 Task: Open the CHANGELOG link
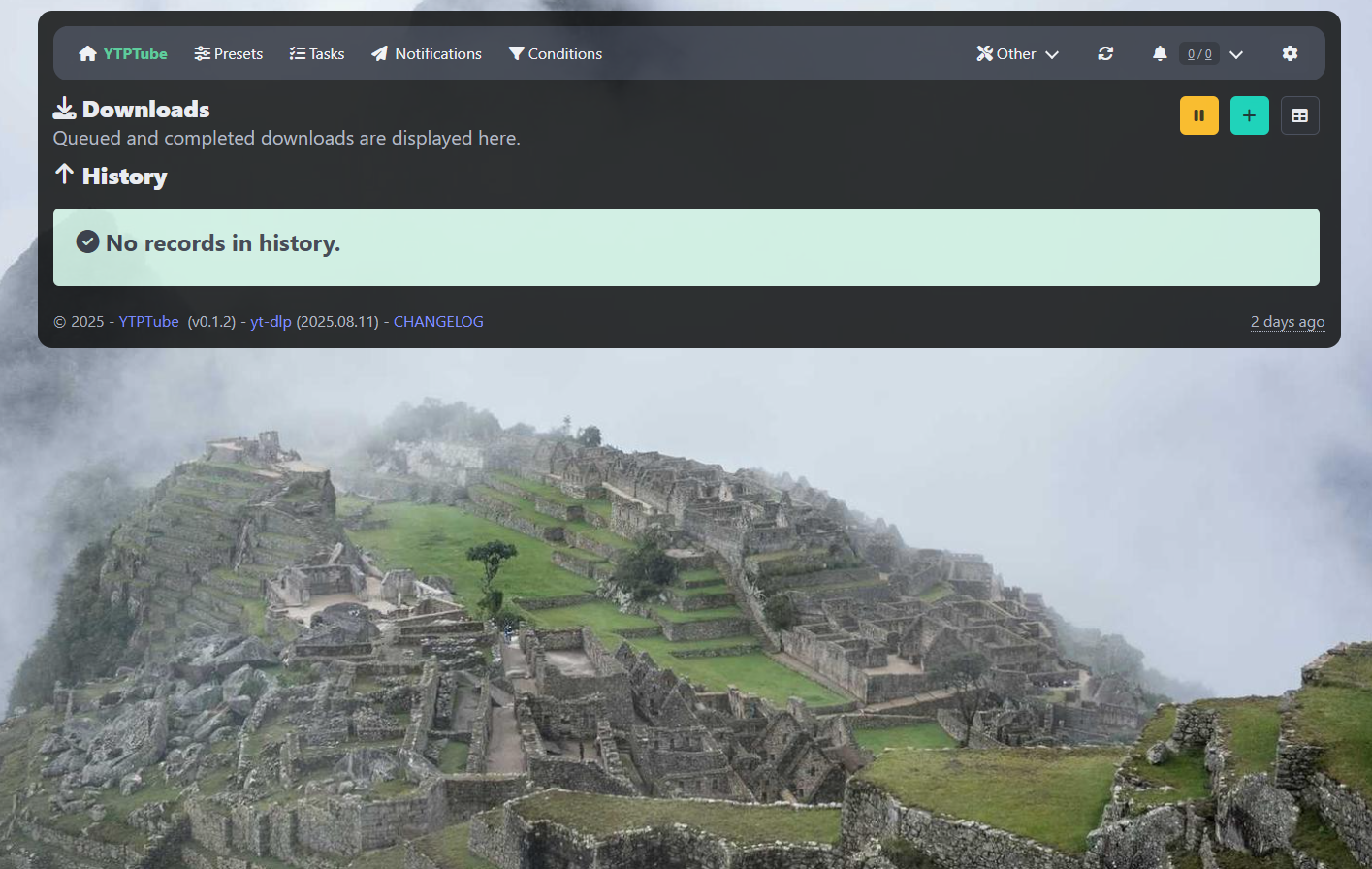click(438, 321)
